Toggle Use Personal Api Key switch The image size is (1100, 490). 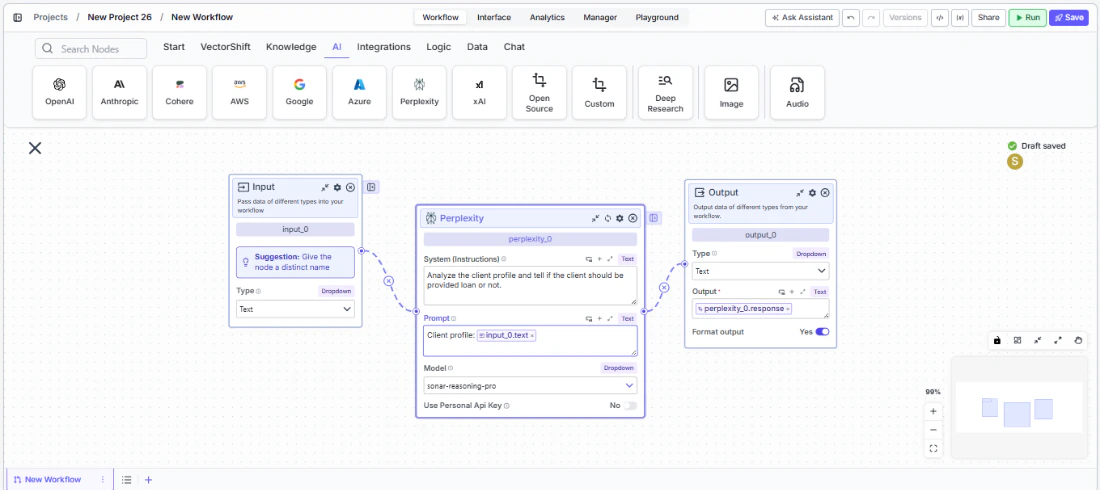(630, 406)
